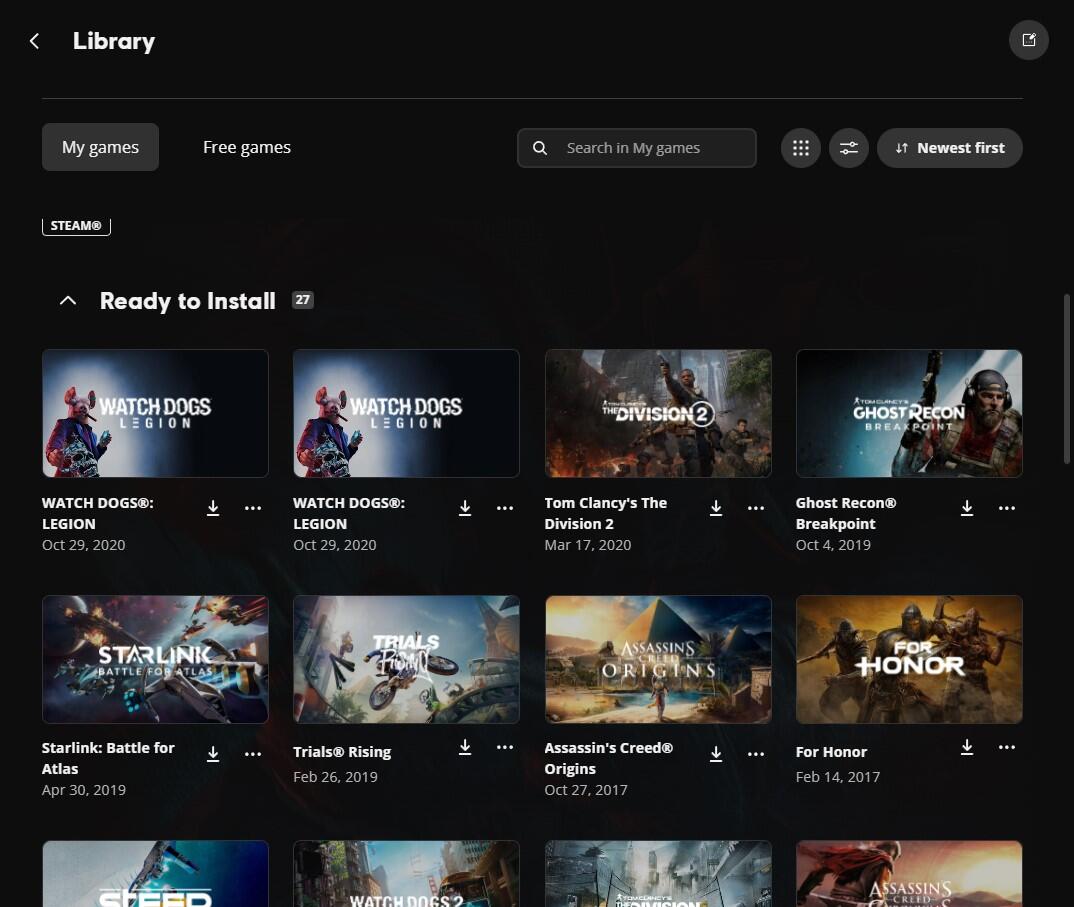Click the Feb 26, 2019 date
The width and height of the screenshot is (1074, 907).
335,777
